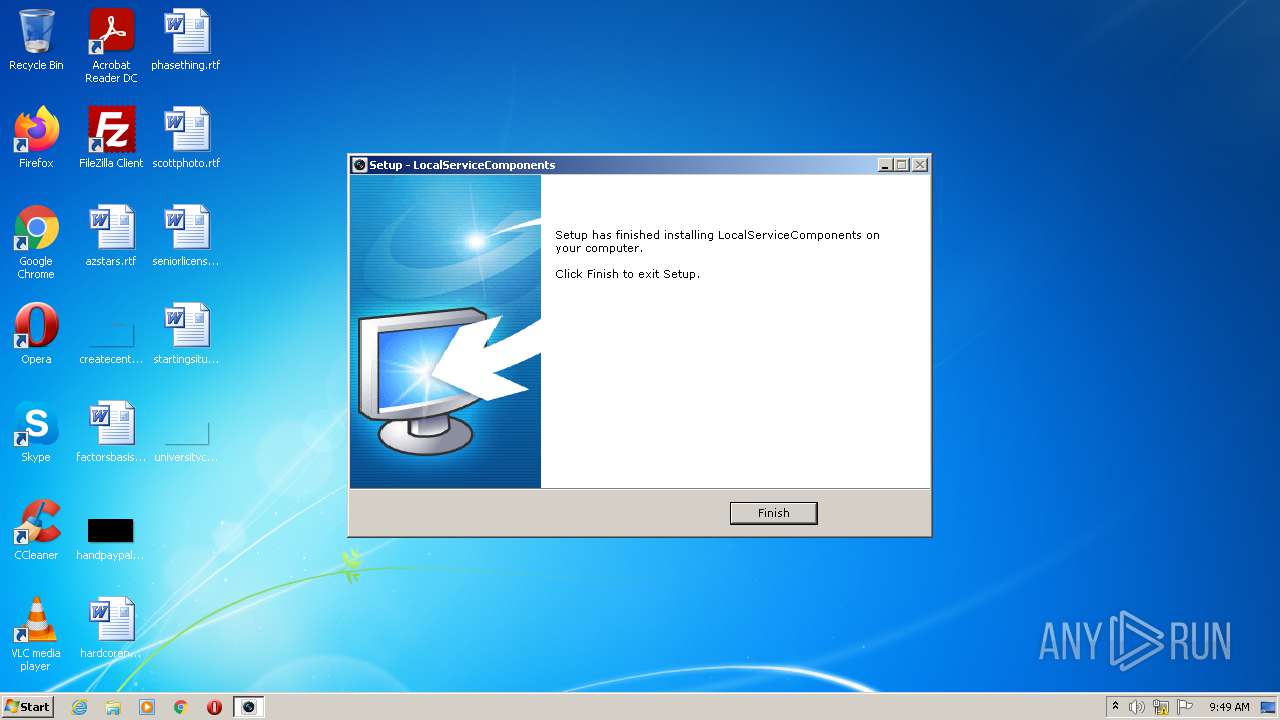The height and width of the screenshot is (720, 1280).
Task: Minimize the Setup window
Action: click(885, 165)
